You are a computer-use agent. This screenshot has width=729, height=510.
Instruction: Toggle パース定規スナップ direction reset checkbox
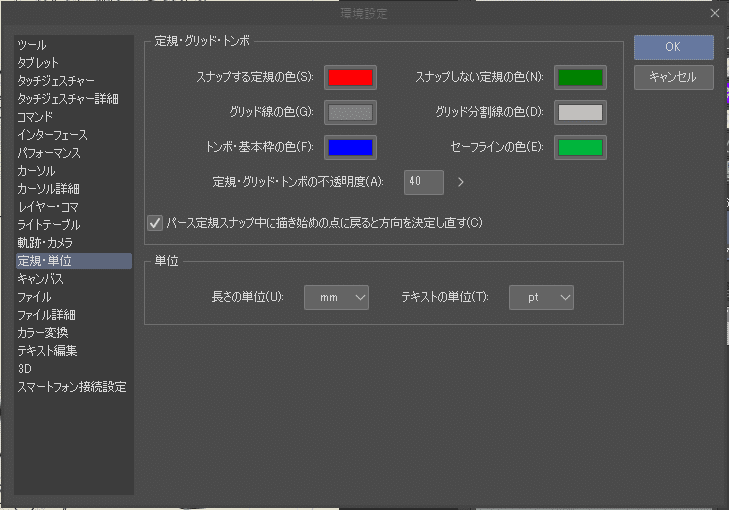pyautogui.click(x=155, y=223)
